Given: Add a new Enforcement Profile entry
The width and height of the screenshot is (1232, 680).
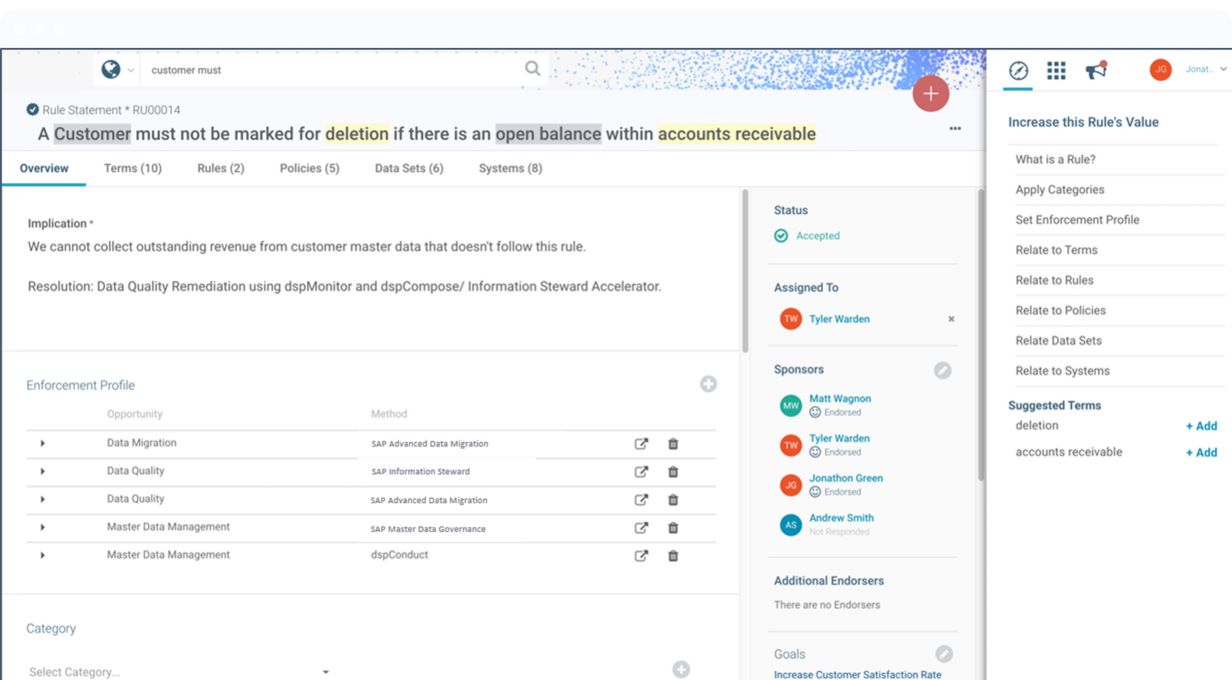Looking at the screenshot, I should click(x=708, y=384).
